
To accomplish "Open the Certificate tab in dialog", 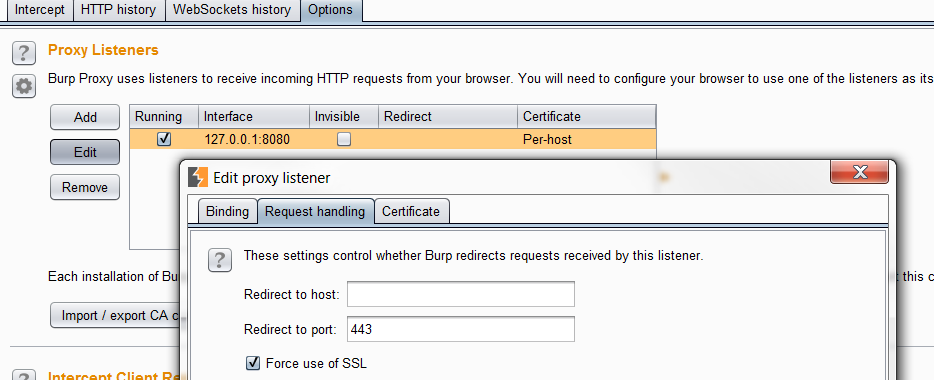I will point(411,211).
